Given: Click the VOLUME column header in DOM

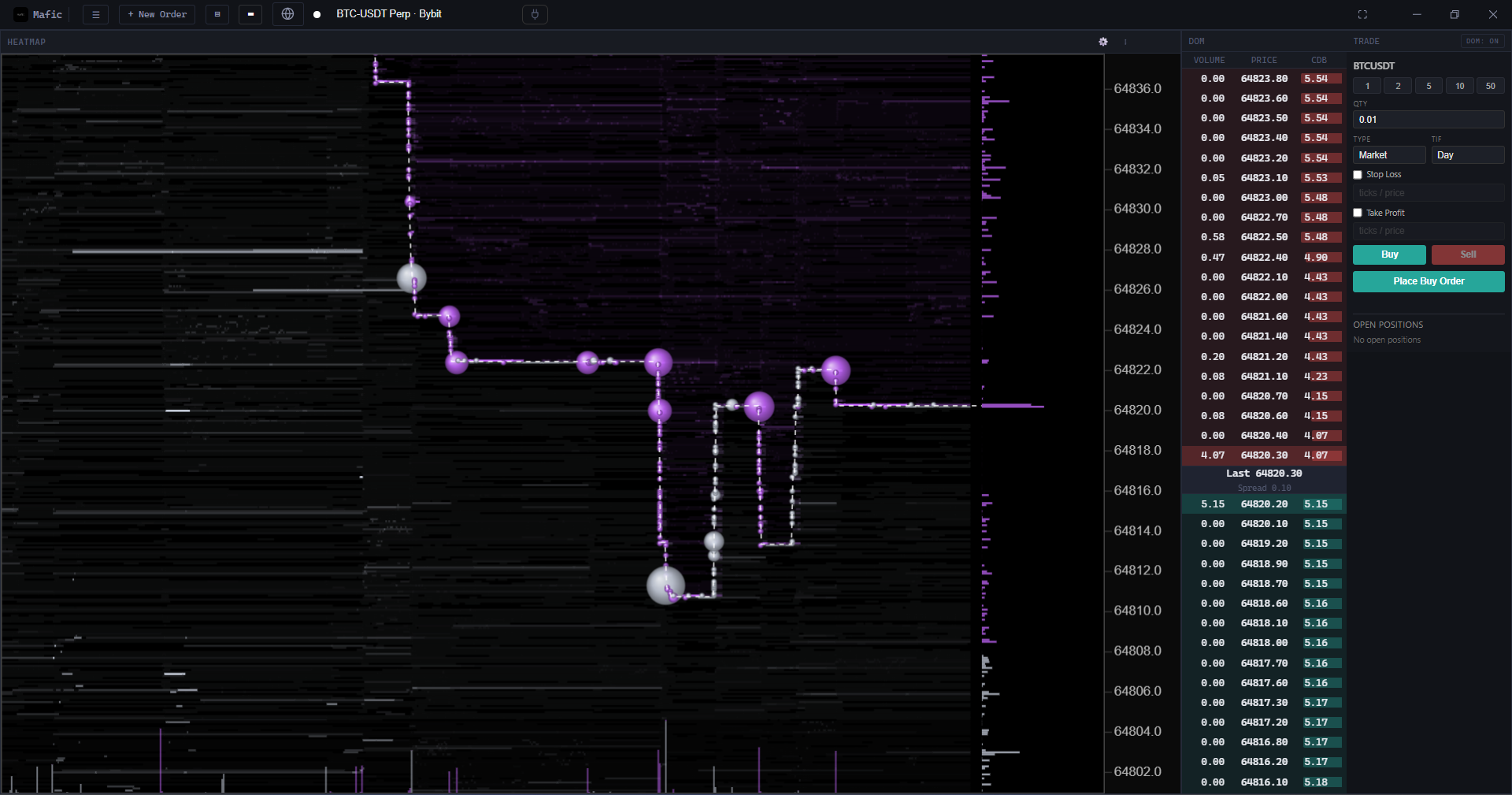Looking at the screenshot, I should pos(1209,60).
